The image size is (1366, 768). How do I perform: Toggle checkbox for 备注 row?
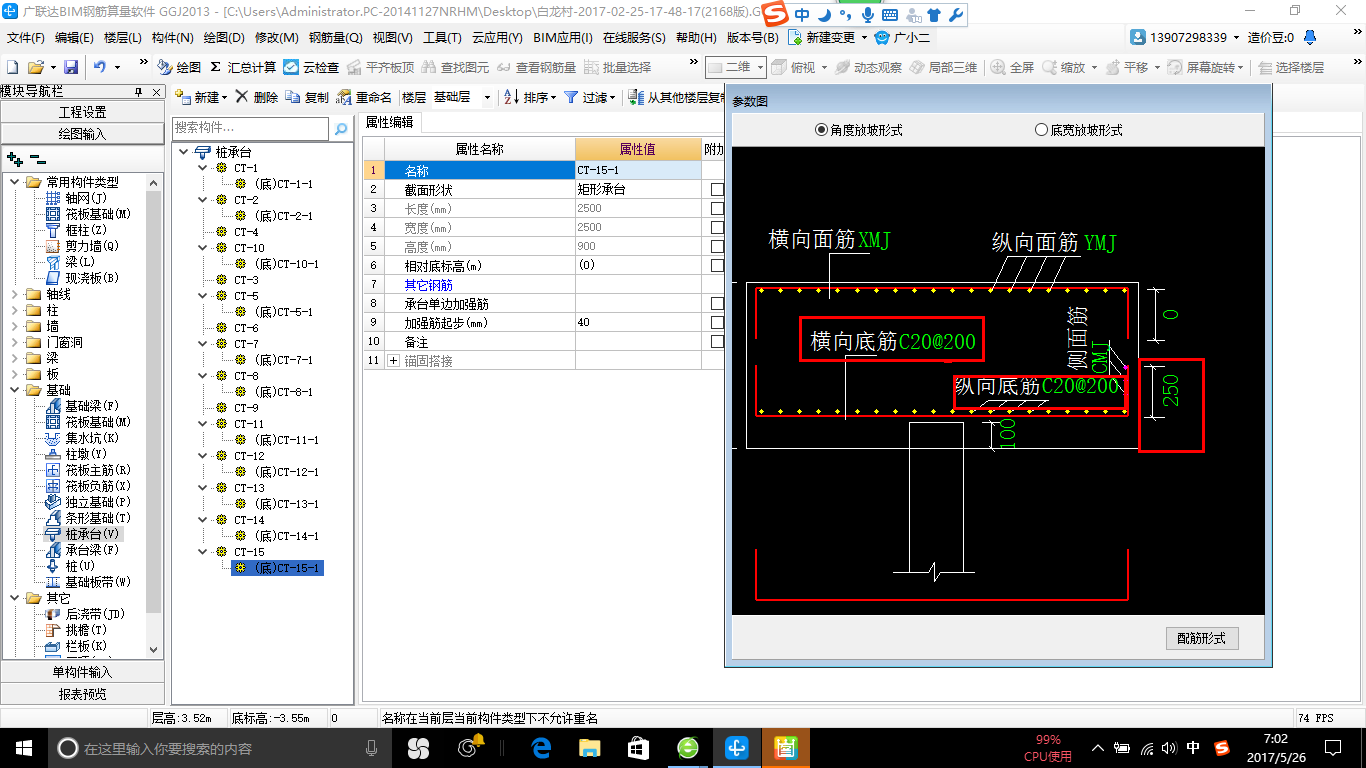(x=717, y=341)
